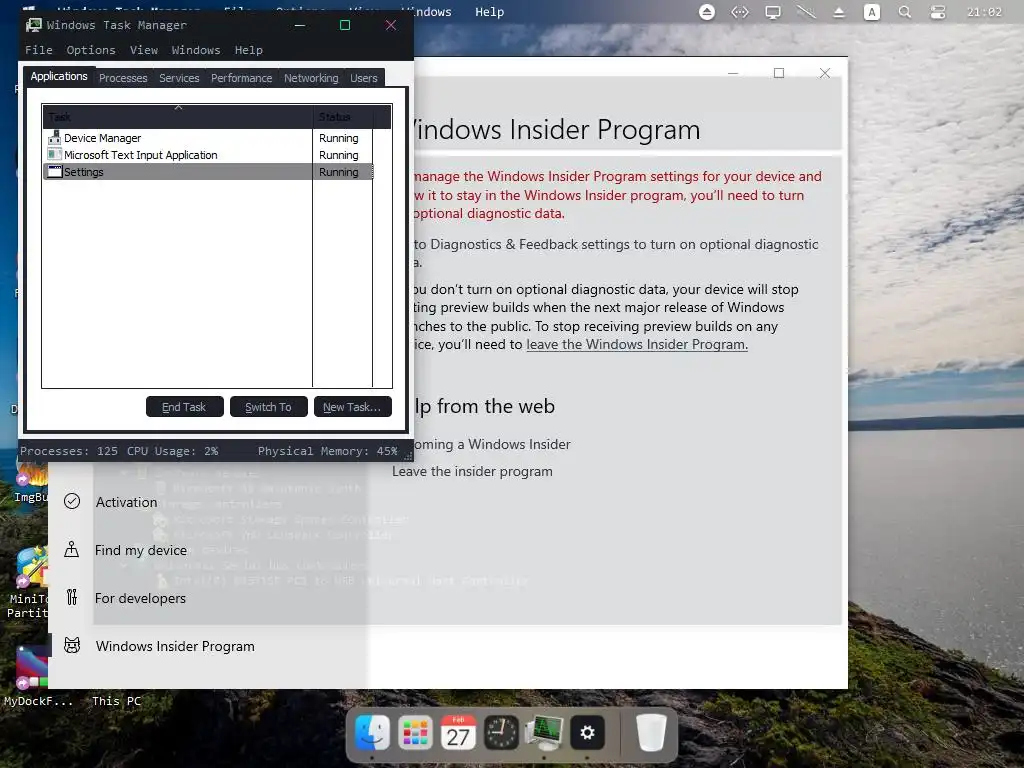Open Find my device in Settings sidebar
The height and width of the screenshot is (768, 1024).
pos(140,550)
